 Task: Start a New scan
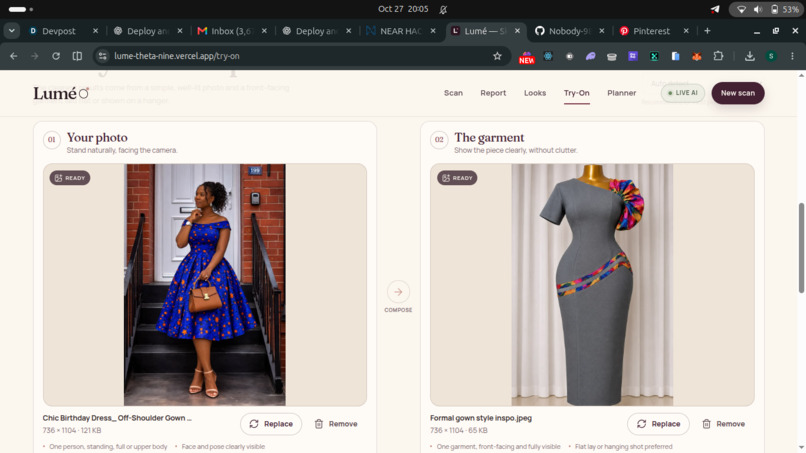point(738,93)
